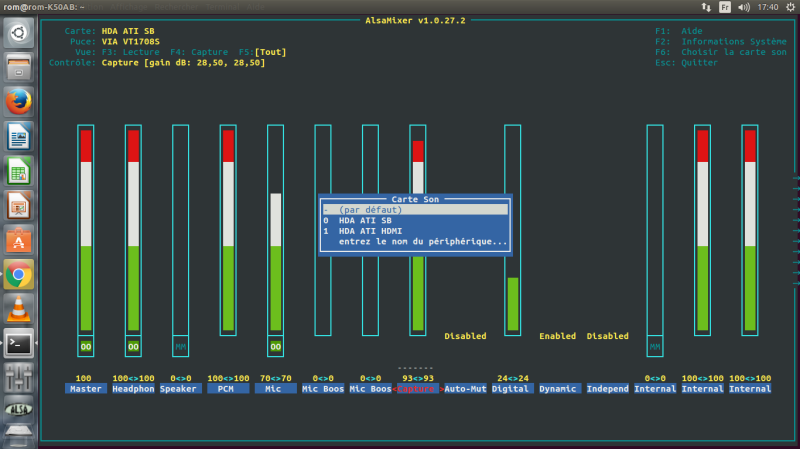Open LibreOffice Writer from the launcher
Viewport: 800px width, 449px height.
point(18,136)
